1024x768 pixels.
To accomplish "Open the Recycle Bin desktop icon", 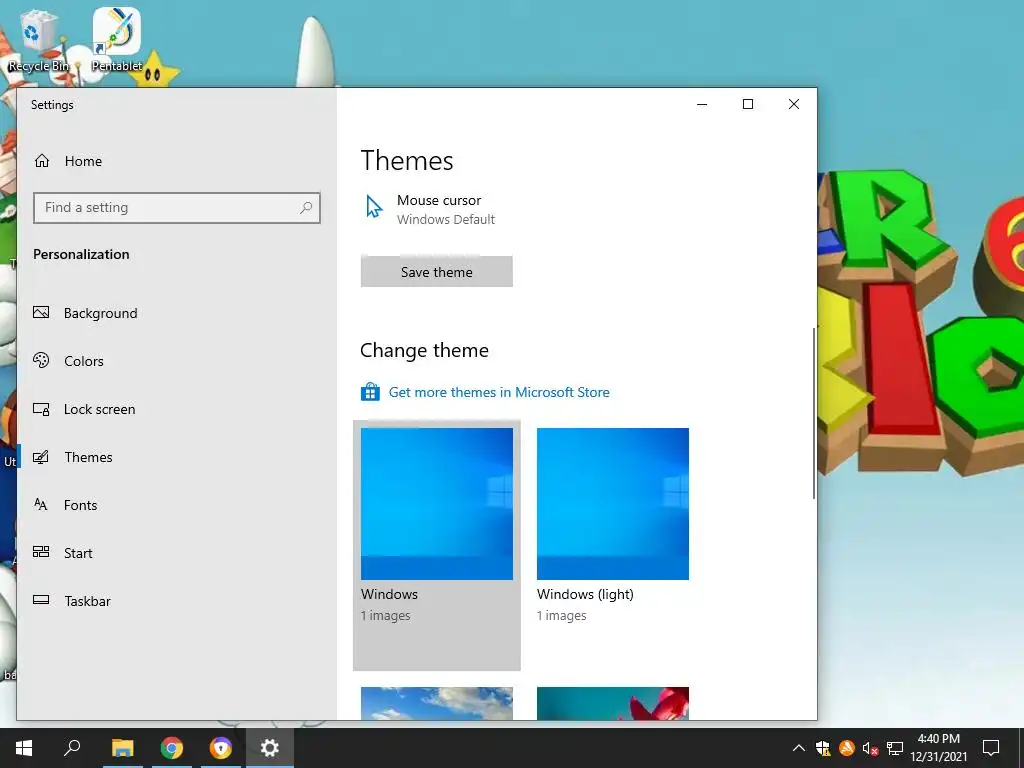I will point(38,40).
